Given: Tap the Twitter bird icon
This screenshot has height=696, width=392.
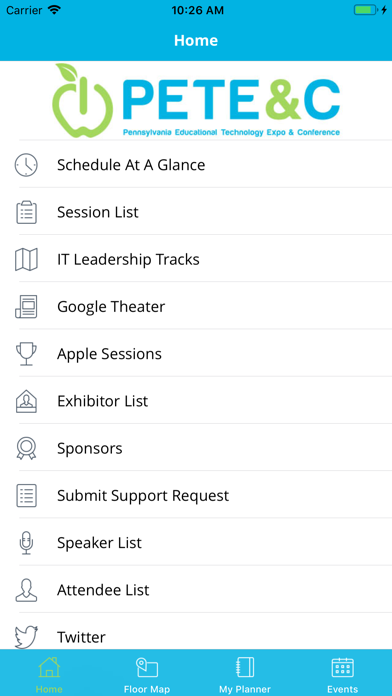Looking at the screenshot, I should (x=26, y=637).
